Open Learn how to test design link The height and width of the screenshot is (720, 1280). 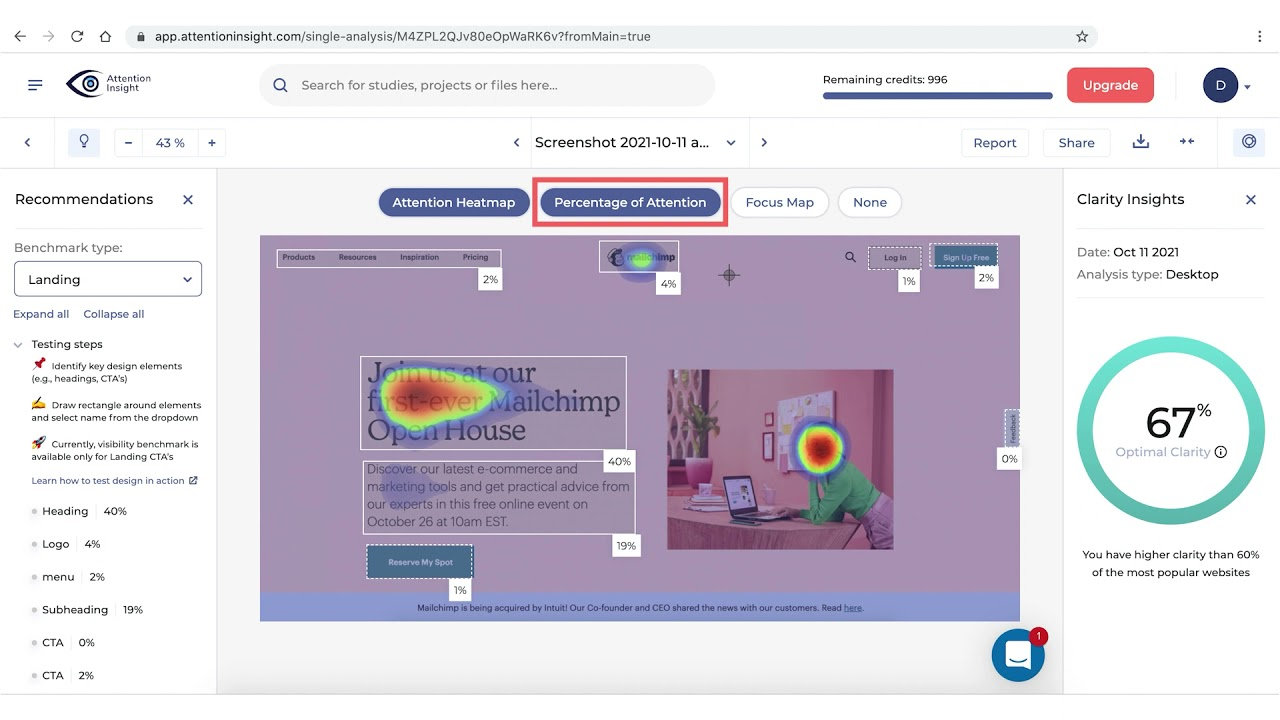point(108,480)
